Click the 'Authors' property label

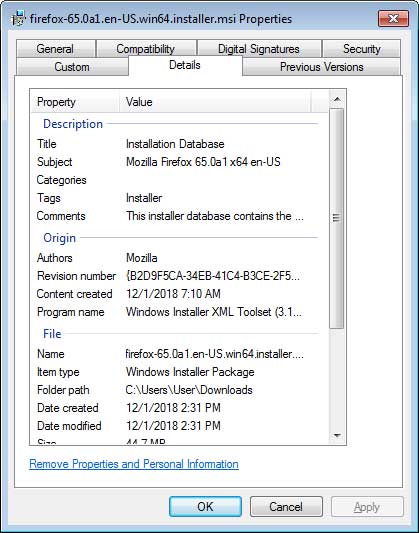54,258
